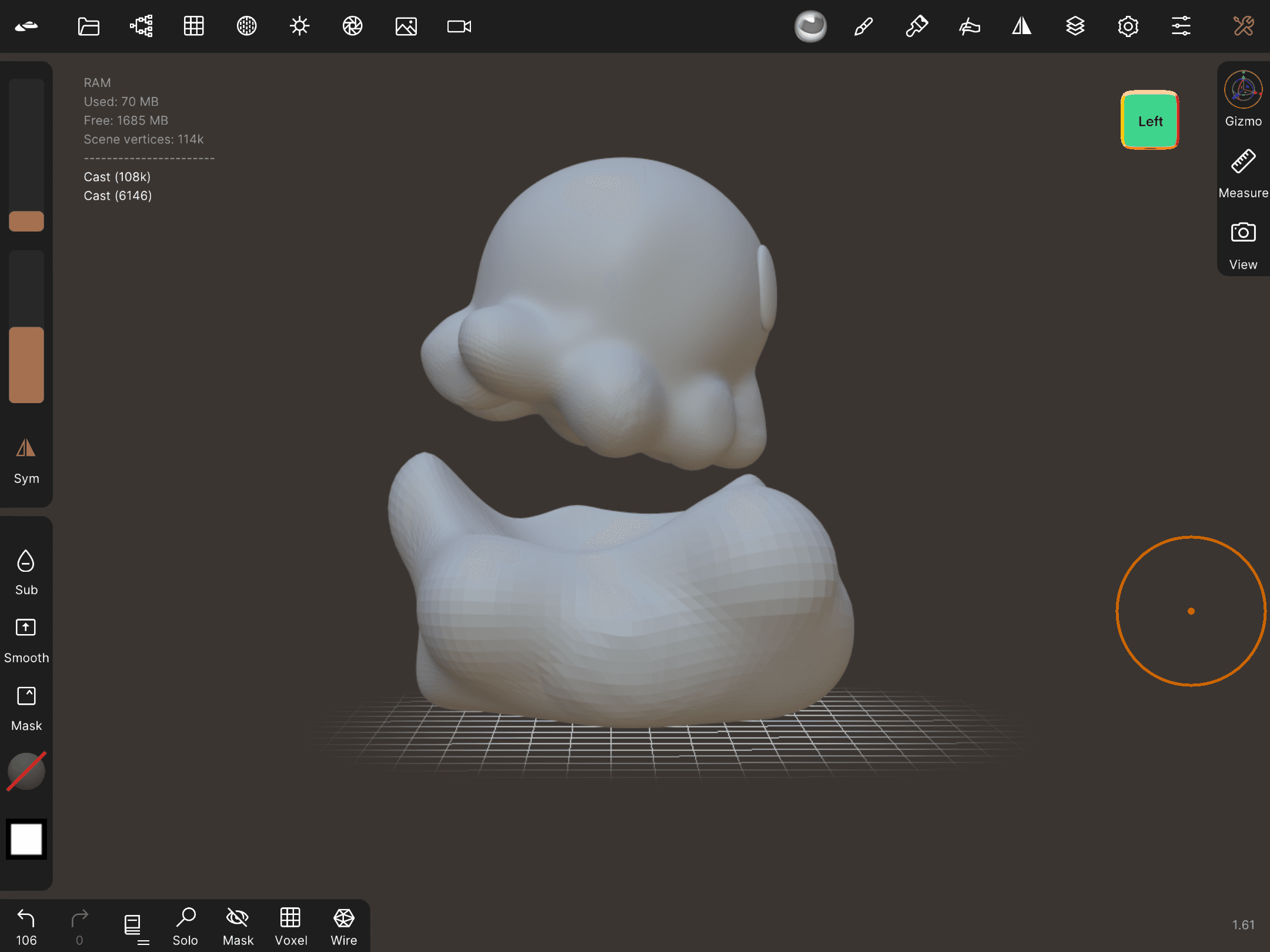Screen dimensions: 1270x952
Task: Open the Symmetry settings in top bar
Action: pyautogui.click(x=1022, y=26)
